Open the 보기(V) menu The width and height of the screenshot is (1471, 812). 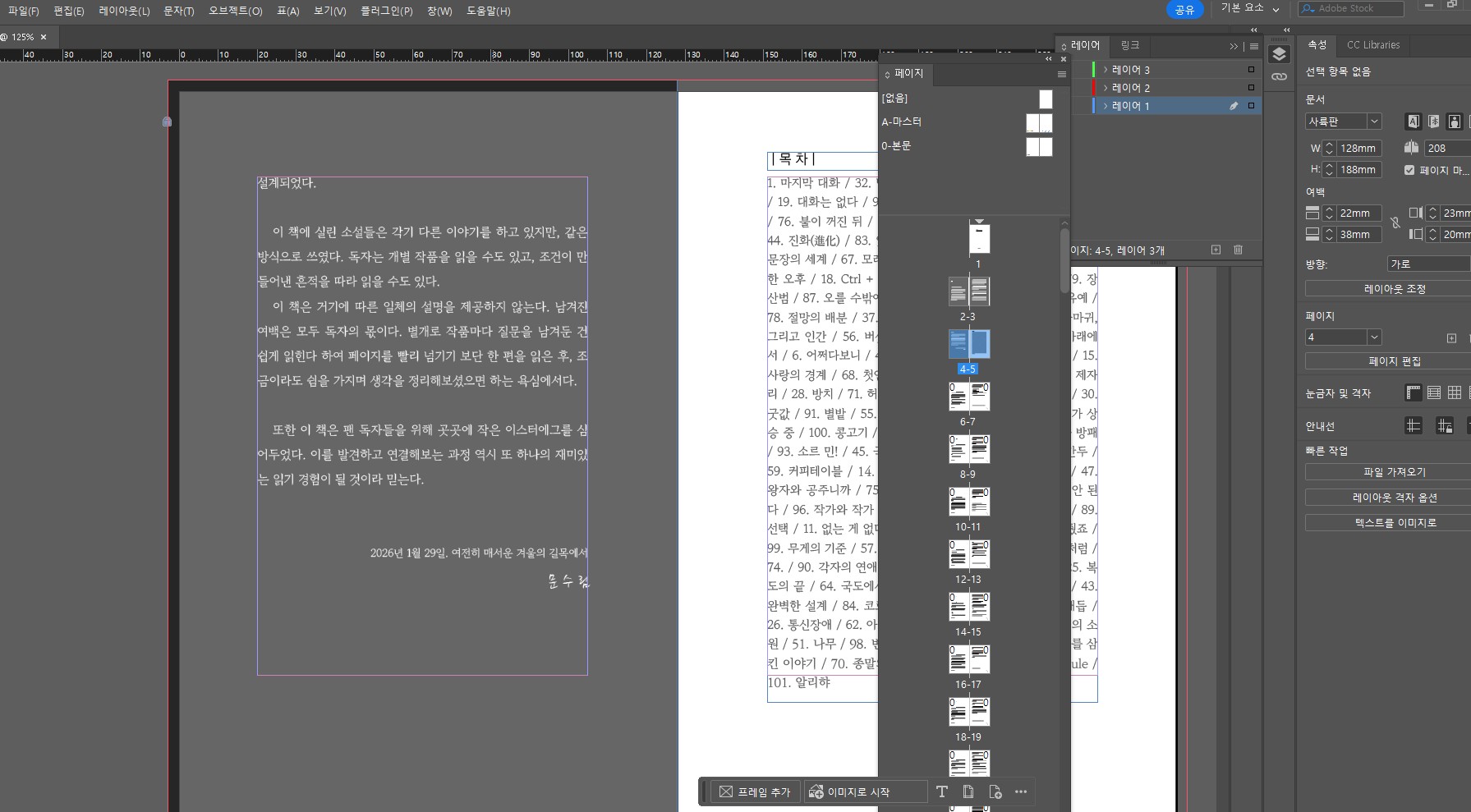coord(329,11)
